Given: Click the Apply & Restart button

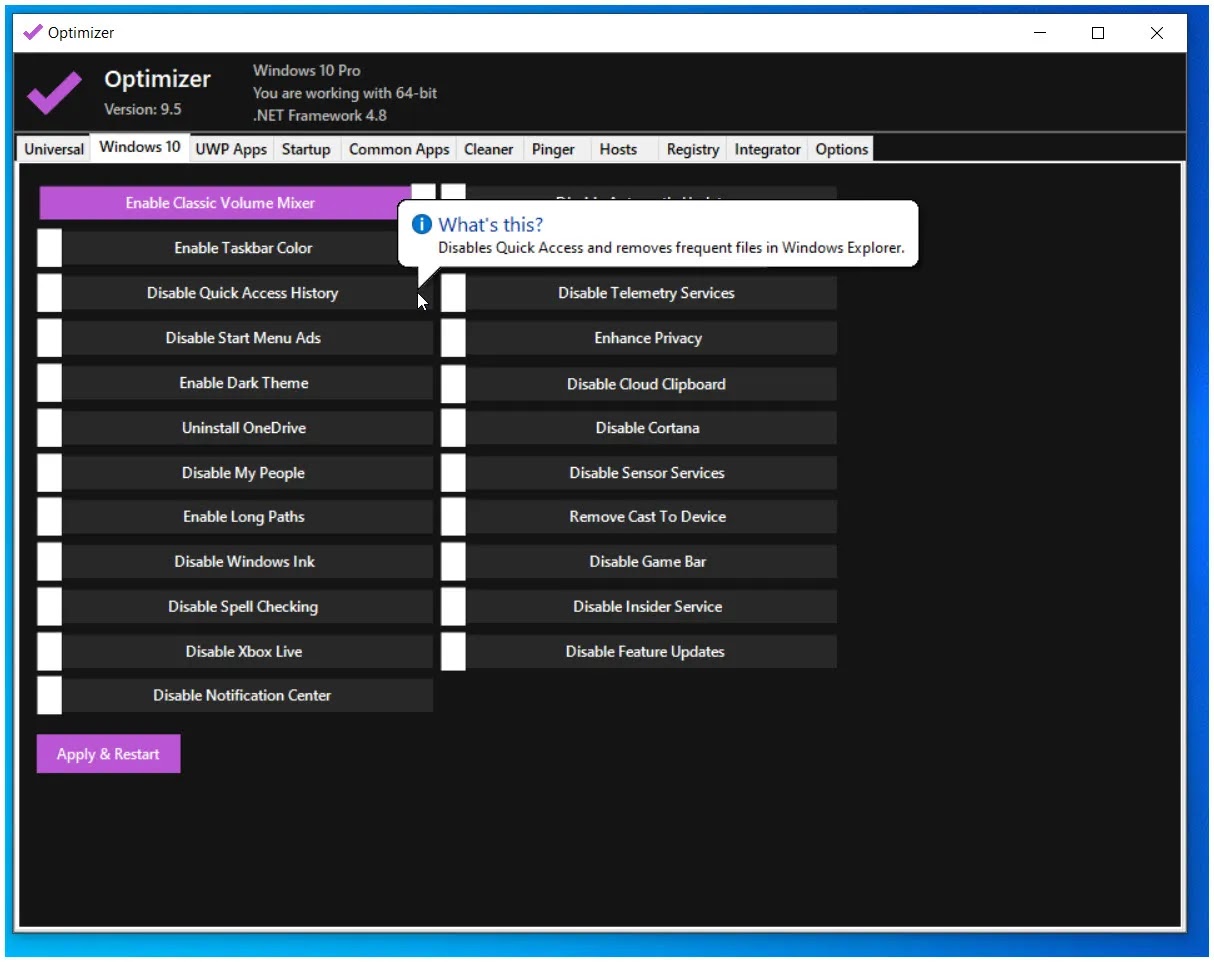Looking at the screenshot, I should point(108,754).
